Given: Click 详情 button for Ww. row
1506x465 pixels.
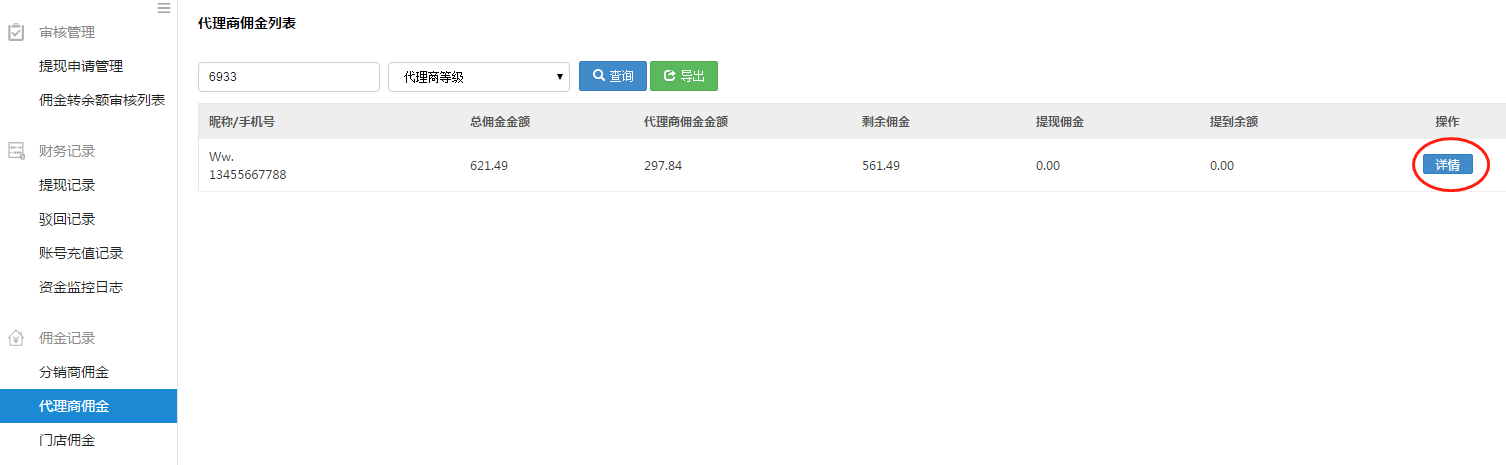Looking at the screenshot, I should click(x=1448, y=165).
